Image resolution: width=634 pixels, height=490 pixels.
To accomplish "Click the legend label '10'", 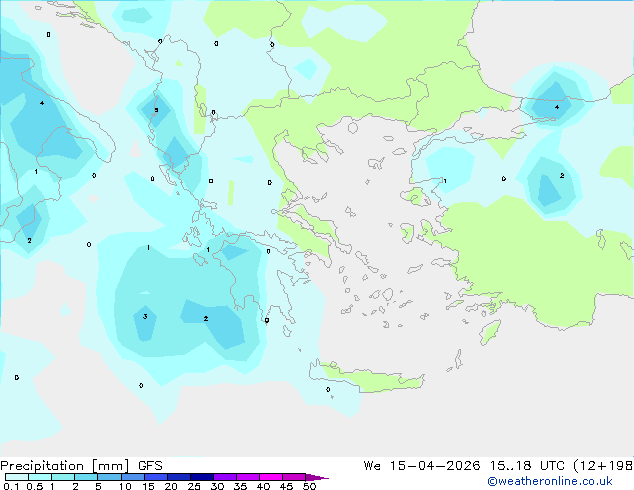I will pos(125,486).
